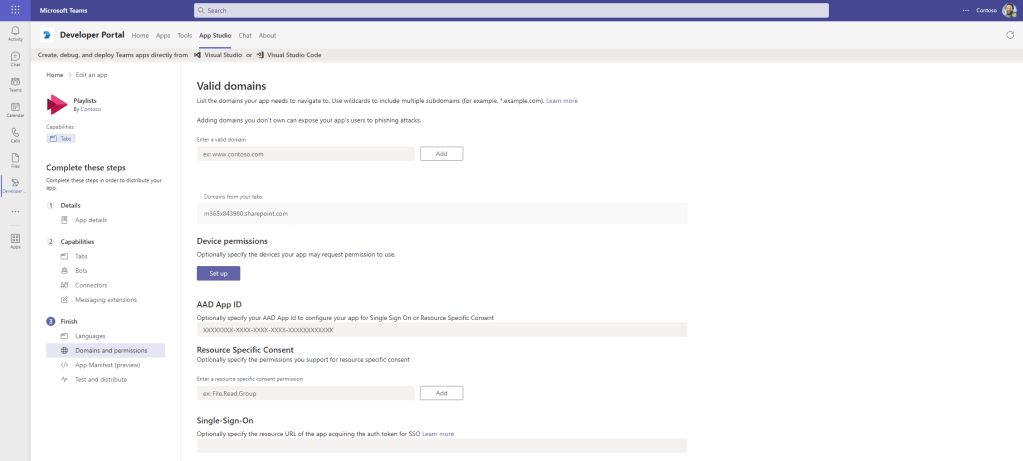Focus the valid domain input field

(x=305, y=154)
